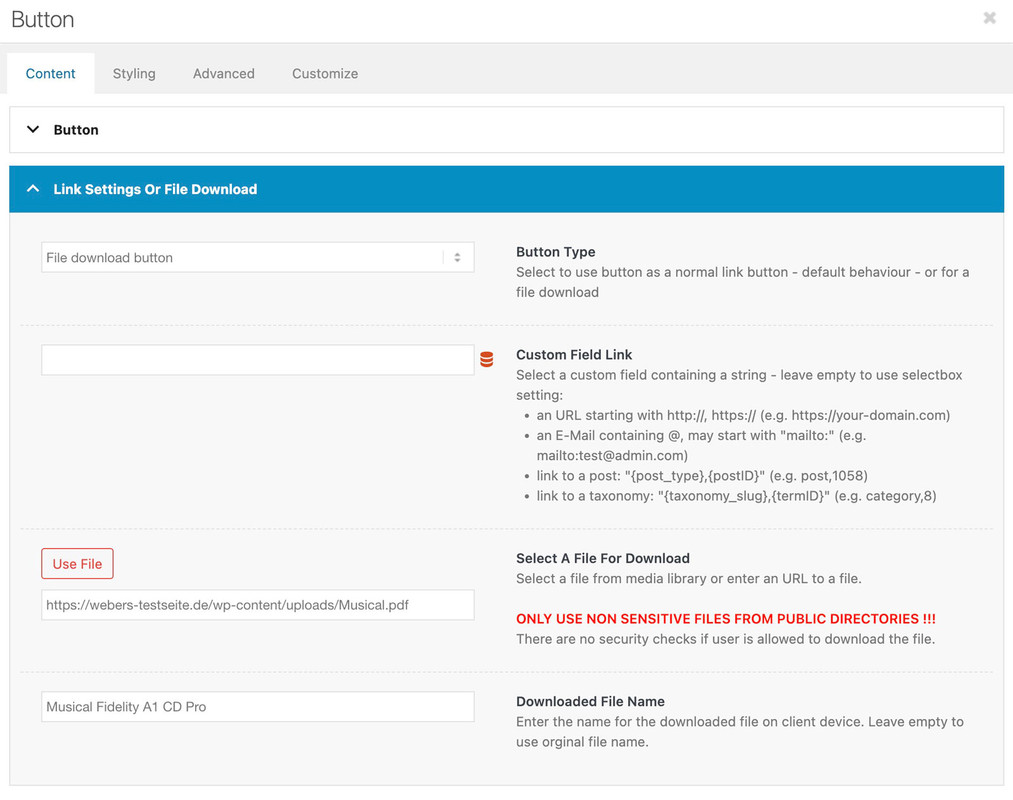1013x800 pixels.
Task: Click the 'an URL starting with http://' bullet
Action: click(744, 416)
